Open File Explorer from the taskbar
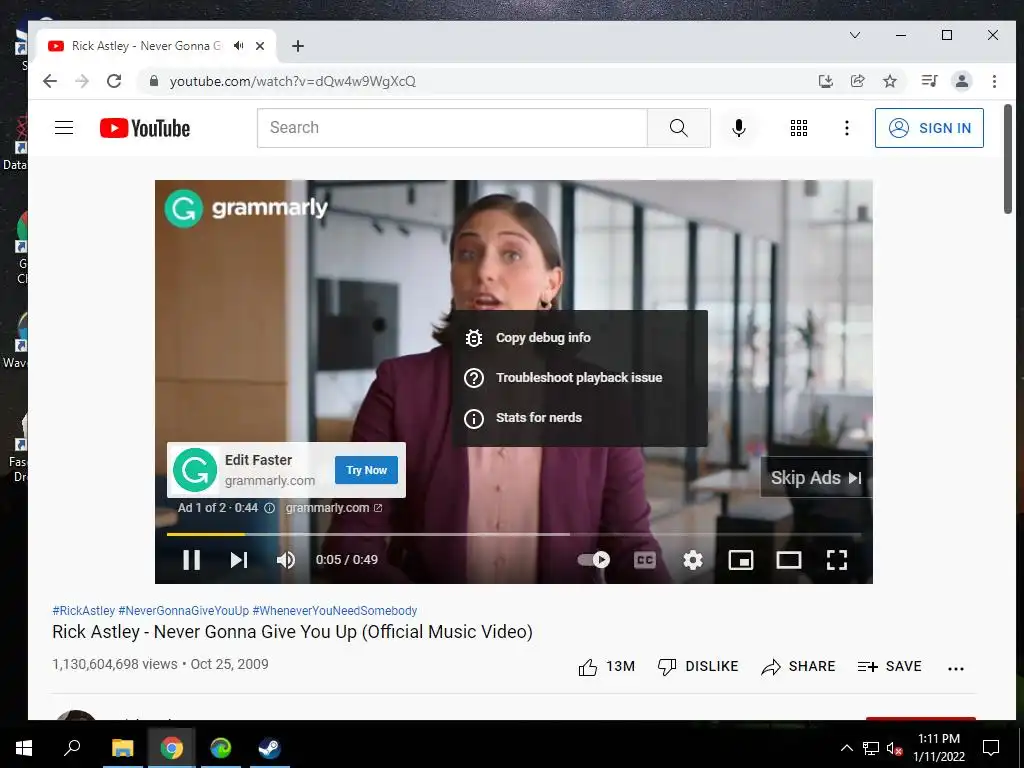The height and width of the screenshot is (768, 1024). pos(122,748)
